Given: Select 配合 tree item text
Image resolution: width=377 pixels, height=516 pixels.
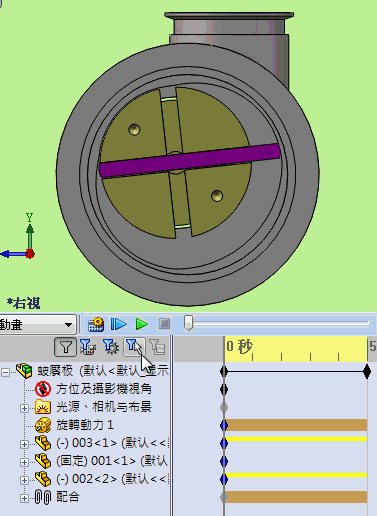Looking at the screenshot, I should 68,497.
